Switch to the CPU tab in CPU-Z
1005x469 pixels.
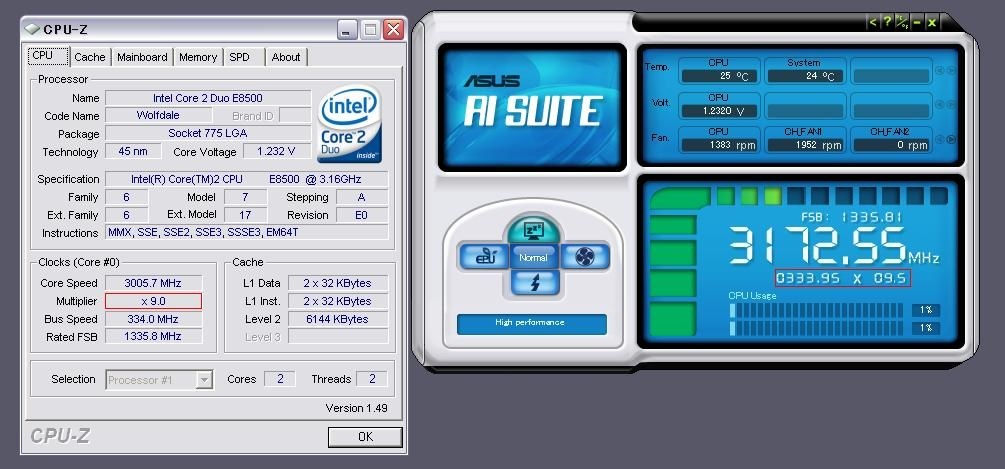tap(48, 56)
